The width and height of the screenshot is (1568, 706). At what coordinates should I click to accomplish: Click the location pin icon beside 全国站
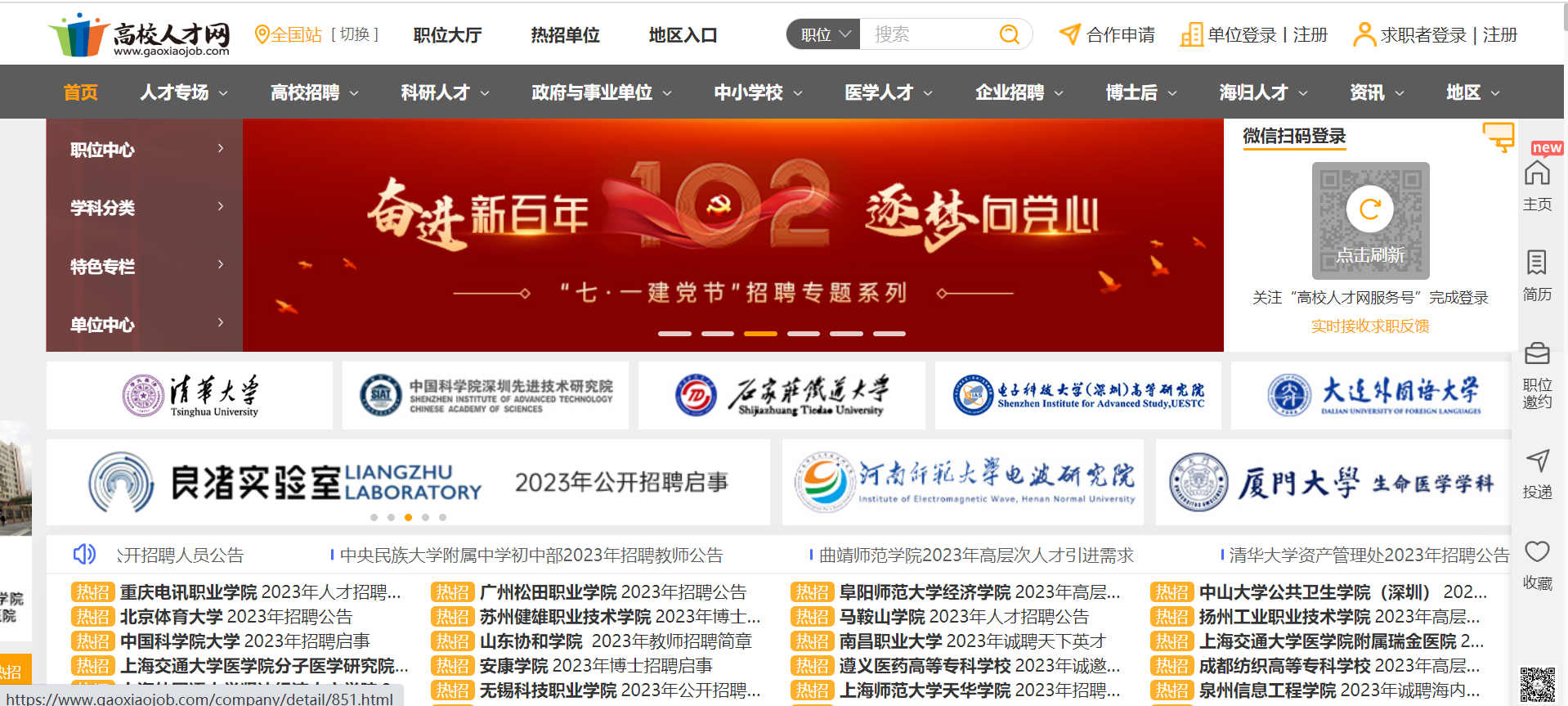(x=262, y=34)
